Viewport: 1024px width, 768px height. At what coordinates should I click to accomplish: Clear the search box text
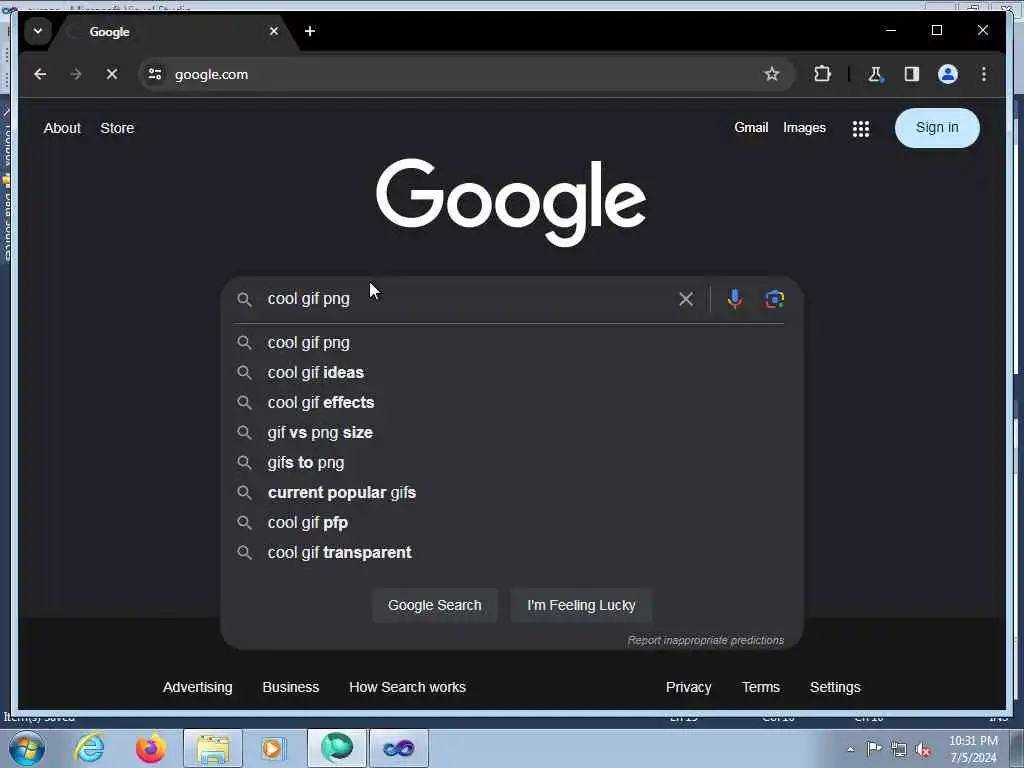tap(686, 299)
